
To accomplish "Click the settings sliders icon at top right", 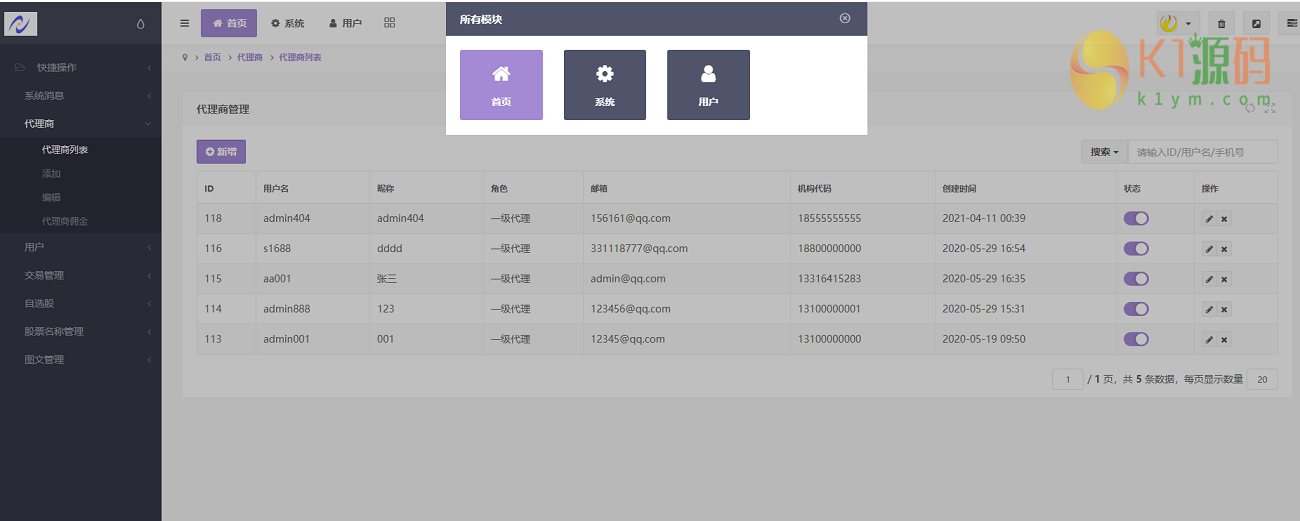I will [x=1290, y=23].
